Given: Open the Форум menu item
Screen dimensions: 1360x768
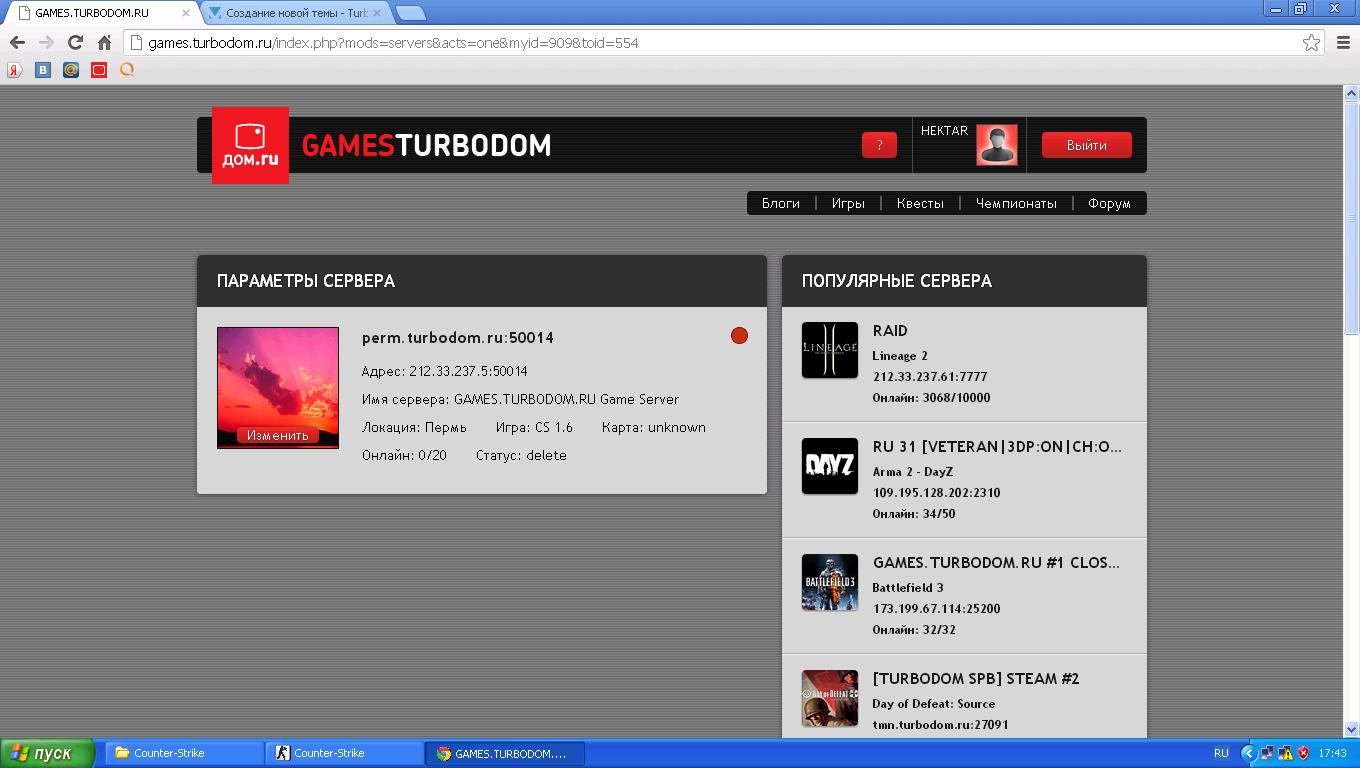Looking at the screenshot, I should (1109, 203).
